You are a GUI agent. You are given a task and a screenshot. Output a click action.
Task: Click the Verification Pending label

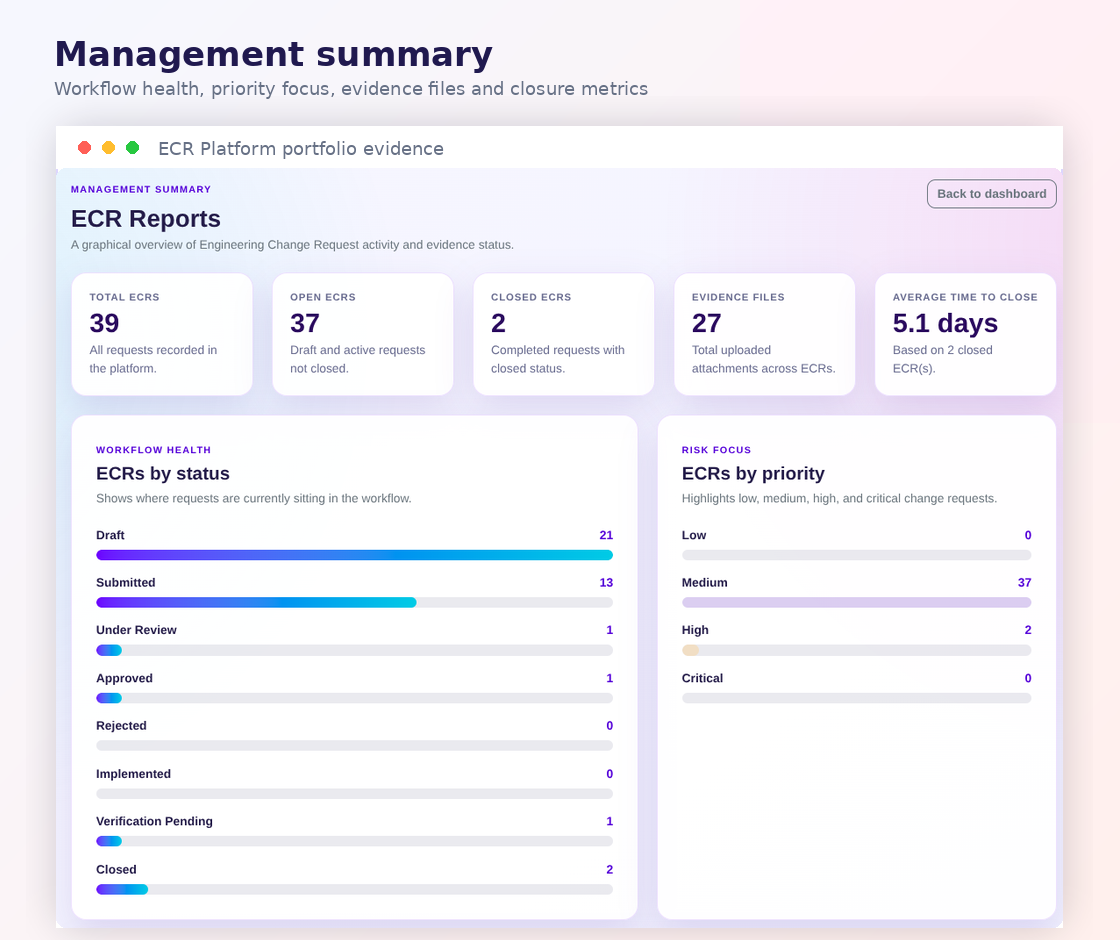pyautogui.click(x=154, y=821)
